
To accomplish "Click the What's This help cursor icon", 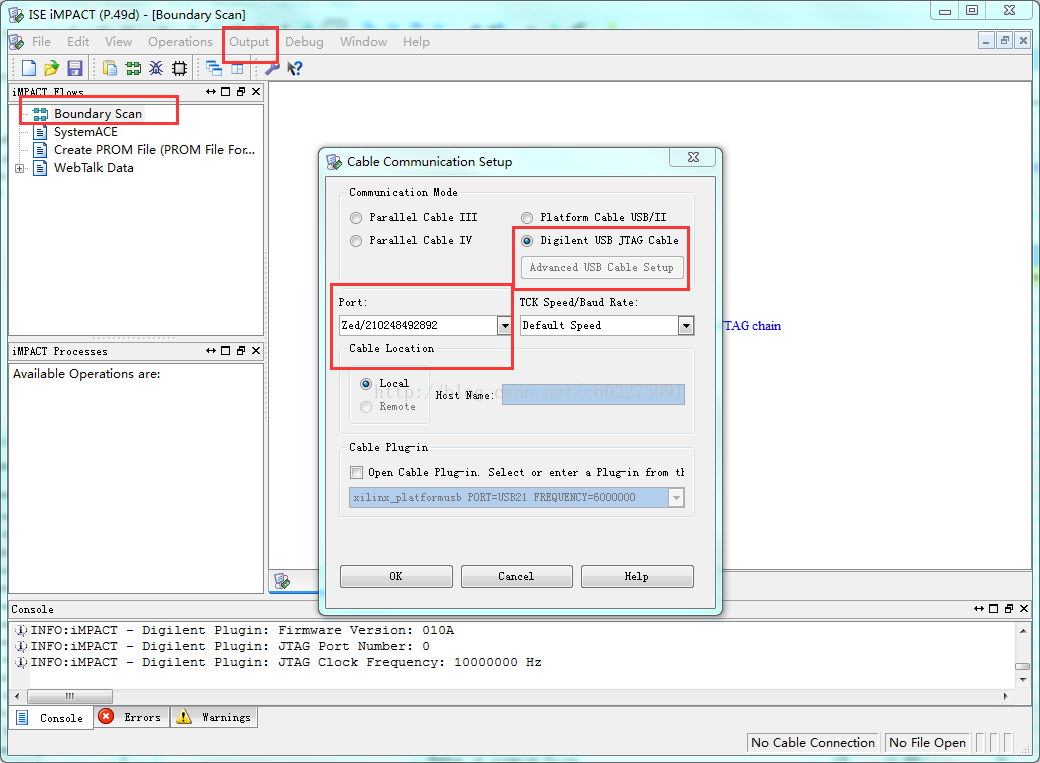I will click(294, 68).
